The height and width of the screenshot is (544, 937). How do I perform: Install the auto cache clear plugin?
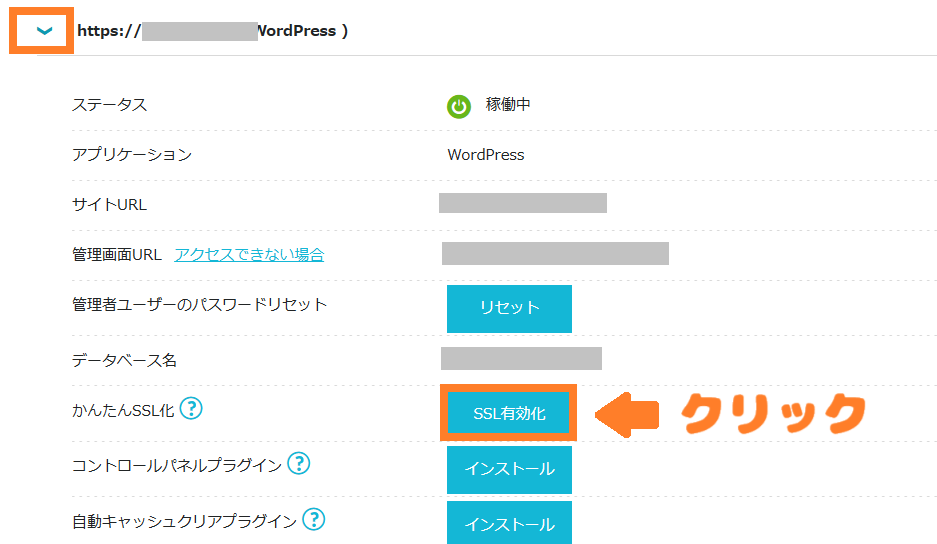pos(509,524)
